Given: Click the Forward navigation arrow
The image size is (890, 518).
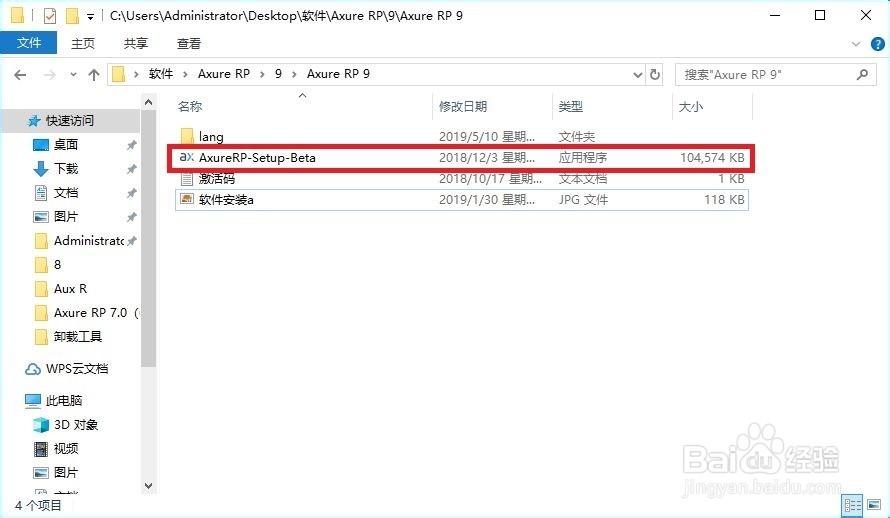Looking at the screenshot, I should click(x=49, y=74).
